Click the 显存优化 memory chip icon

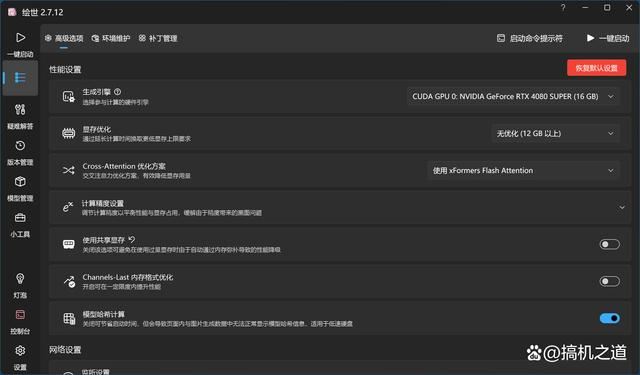[69, 133]
